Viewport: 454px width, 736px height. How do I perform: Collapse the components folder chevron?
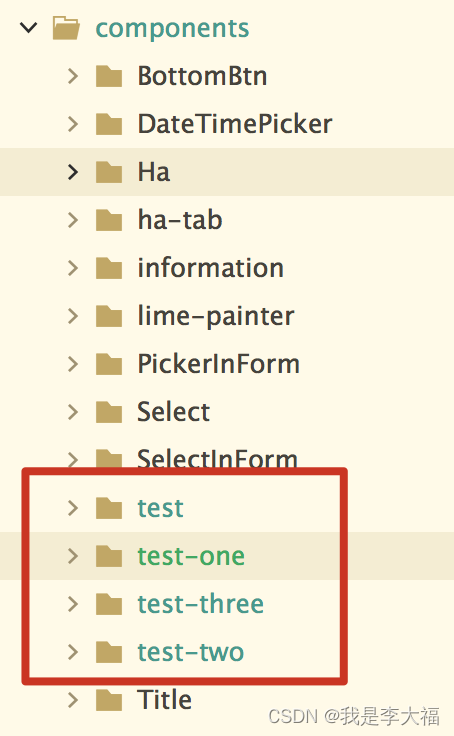point(29,28)
